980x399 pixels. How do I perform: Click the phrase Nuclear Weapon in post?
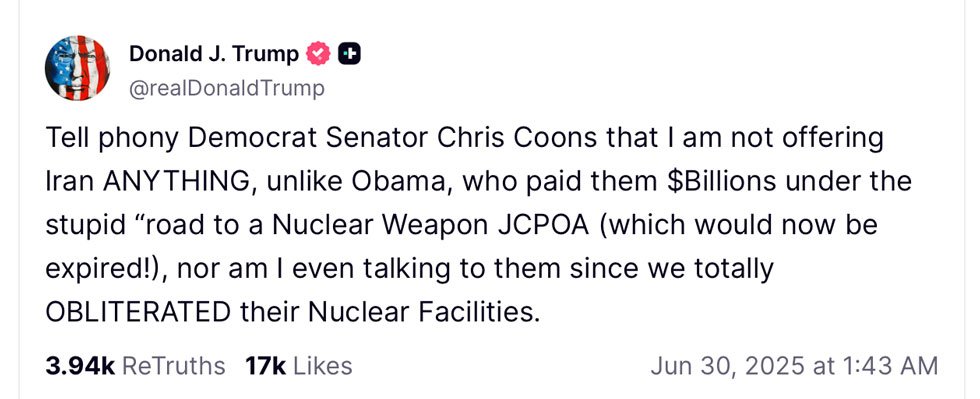point(372,225)
